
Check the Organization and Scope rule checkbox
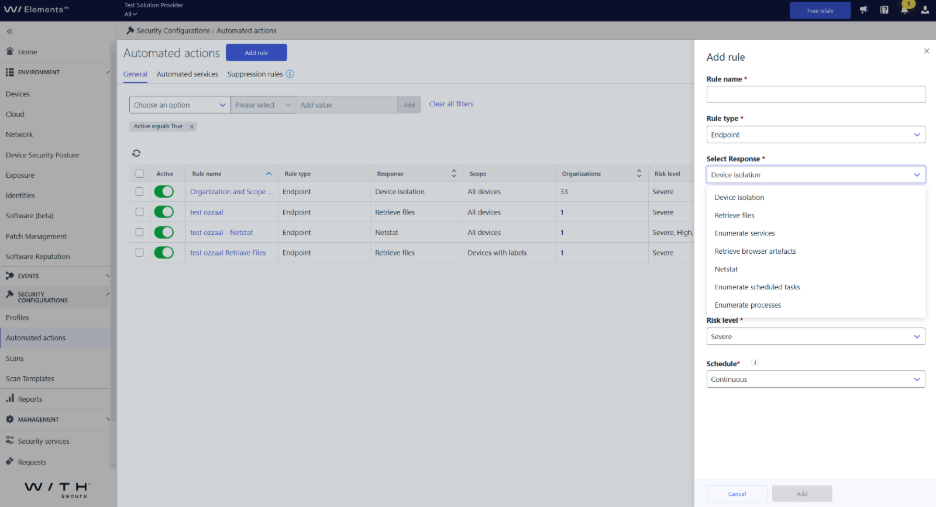pyautogui.click(x=139, y=192)
